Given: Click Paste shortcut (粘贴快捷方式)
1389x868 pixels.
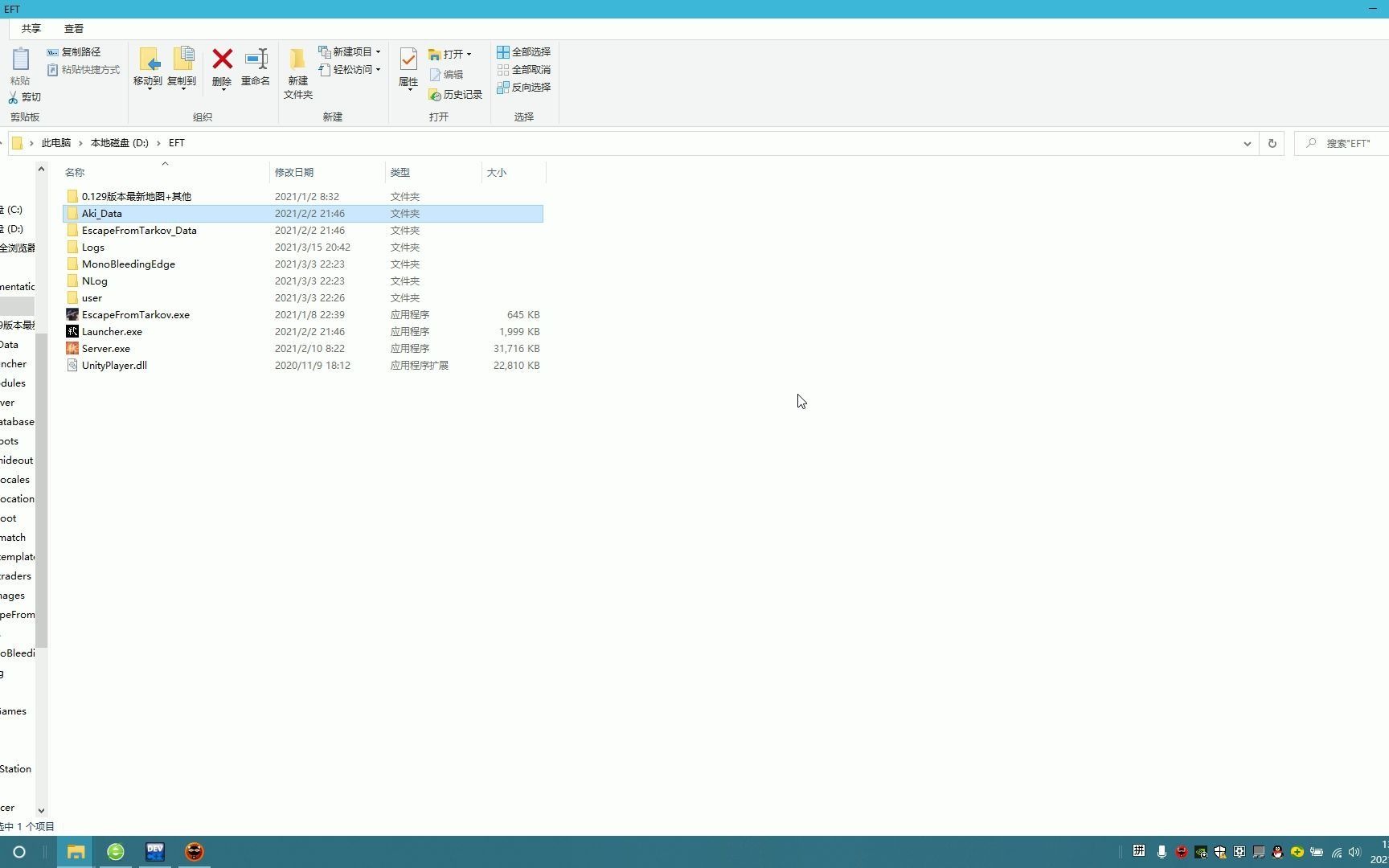Looking at the screenshot, I should (x=84, y=70).
